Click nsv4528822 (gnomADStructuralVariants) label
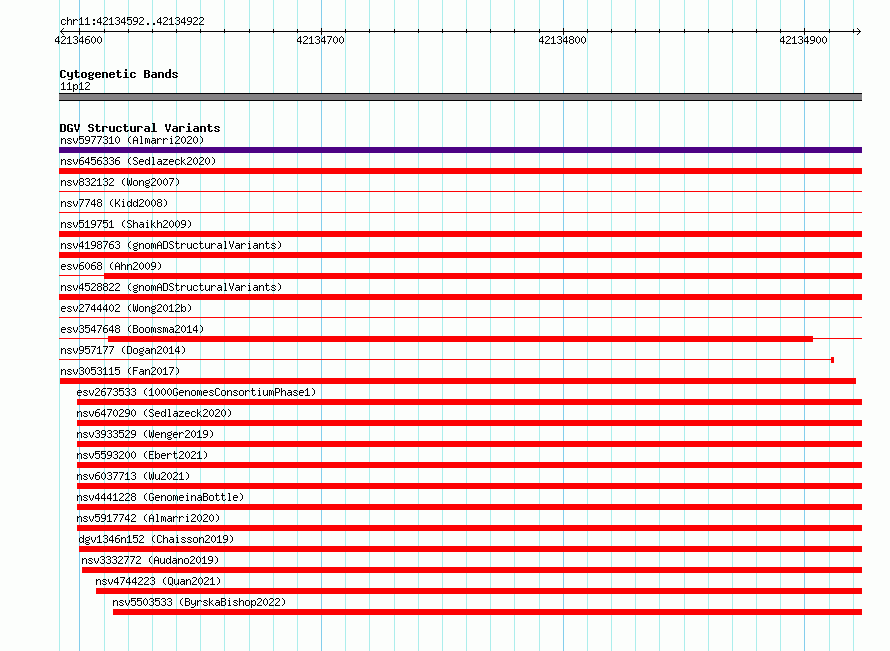The width and height of the screenshot is (890, 651). click(x=171, y=287)
